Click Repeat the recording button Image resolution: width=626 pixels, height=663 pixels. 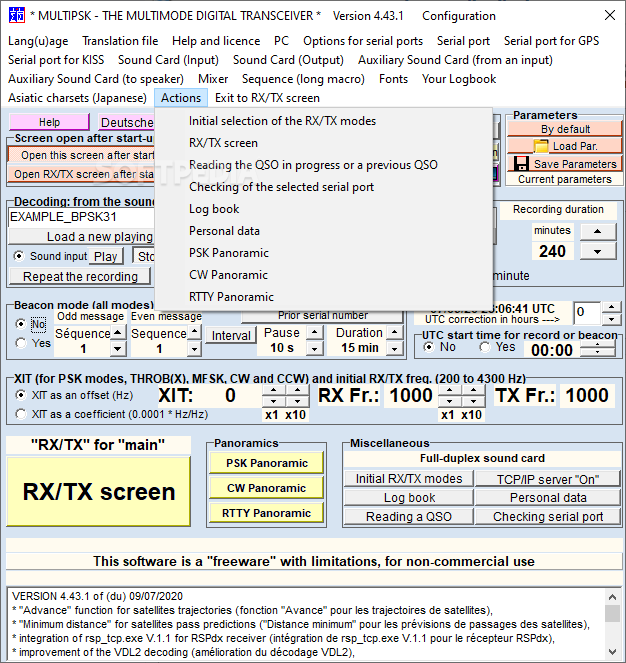click(x=80, y=277)
